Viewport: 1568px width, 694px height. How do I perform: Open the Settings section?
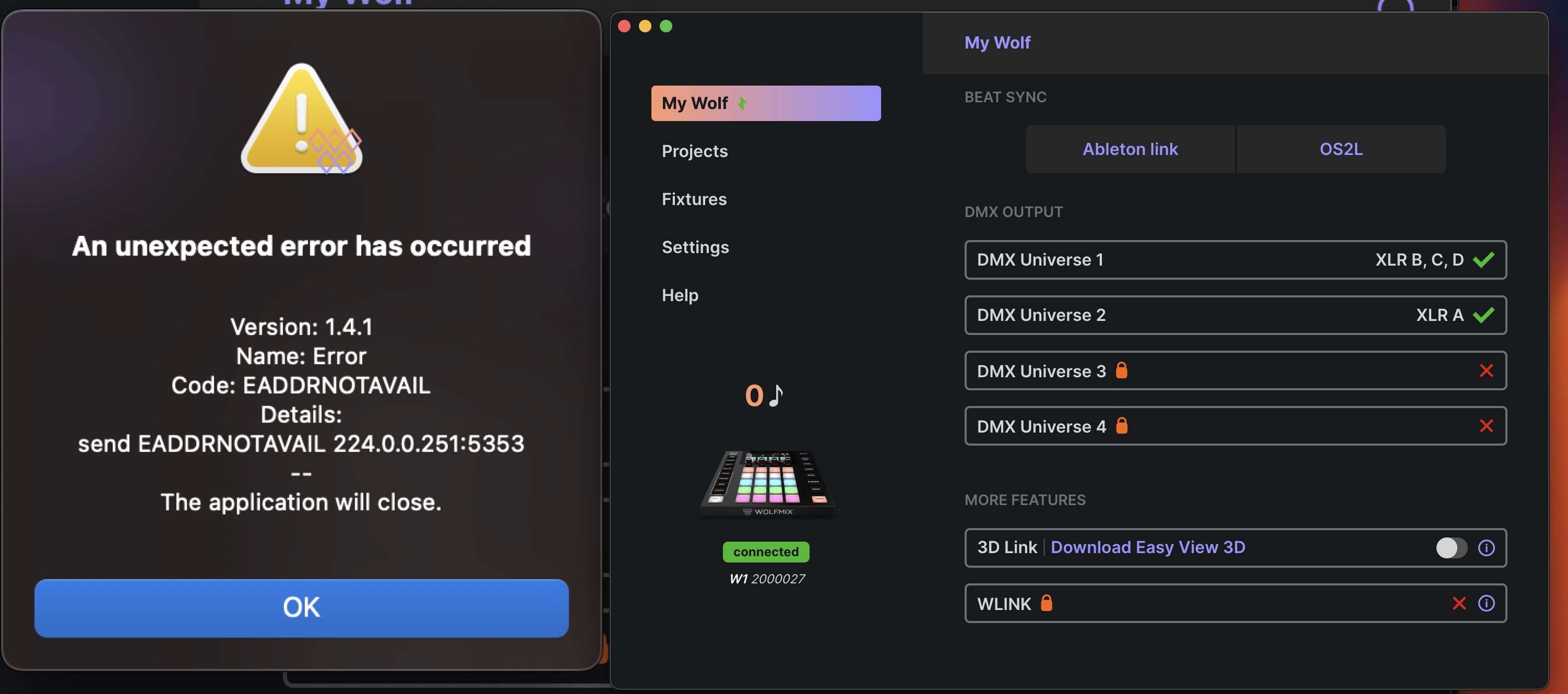click(x=695, y=247)
